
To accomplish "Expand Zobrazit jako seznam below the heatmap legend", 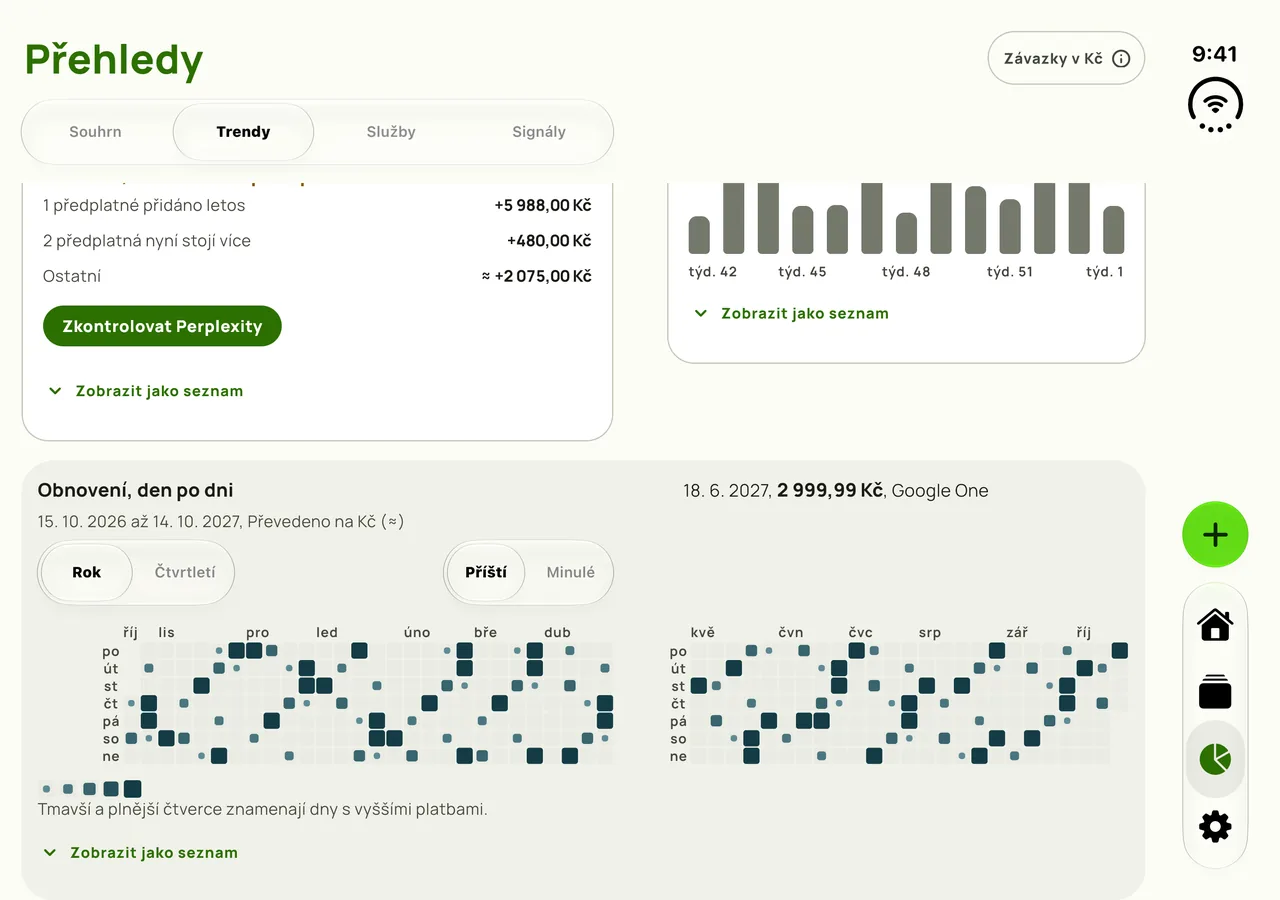I will click(141, 853).
